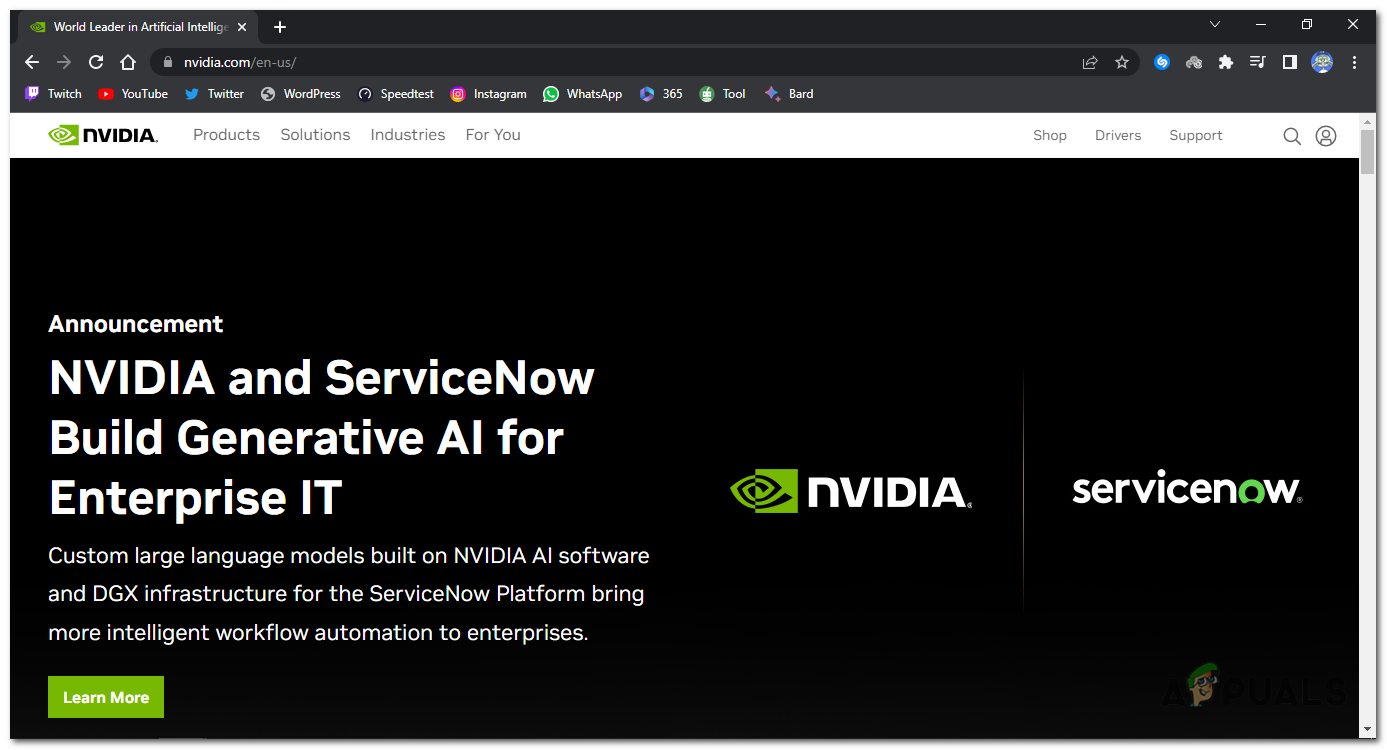Open the Chrome profile avatar

[1322, 61]
